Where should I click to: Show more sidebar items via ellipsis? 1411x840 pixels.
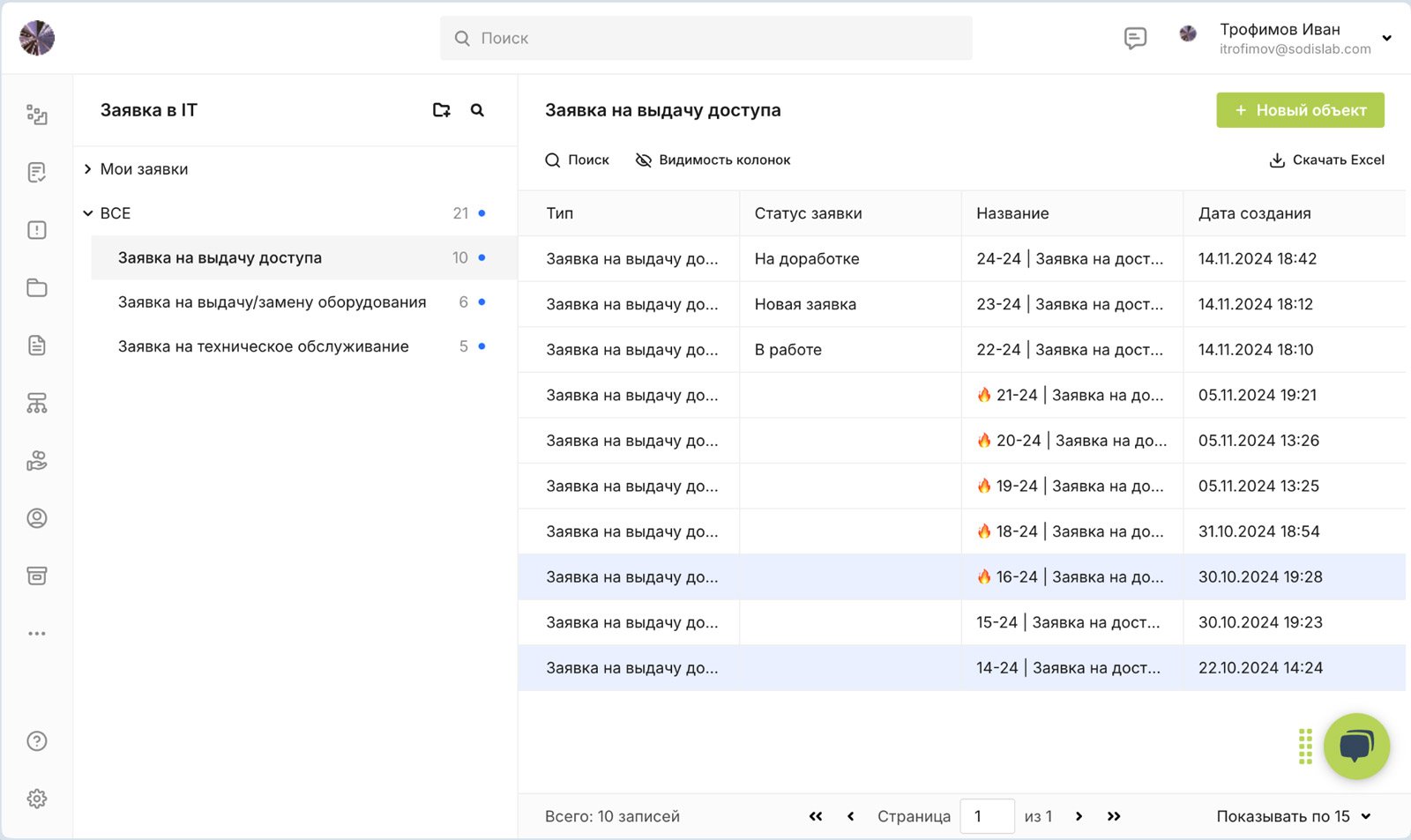point(37,634)
